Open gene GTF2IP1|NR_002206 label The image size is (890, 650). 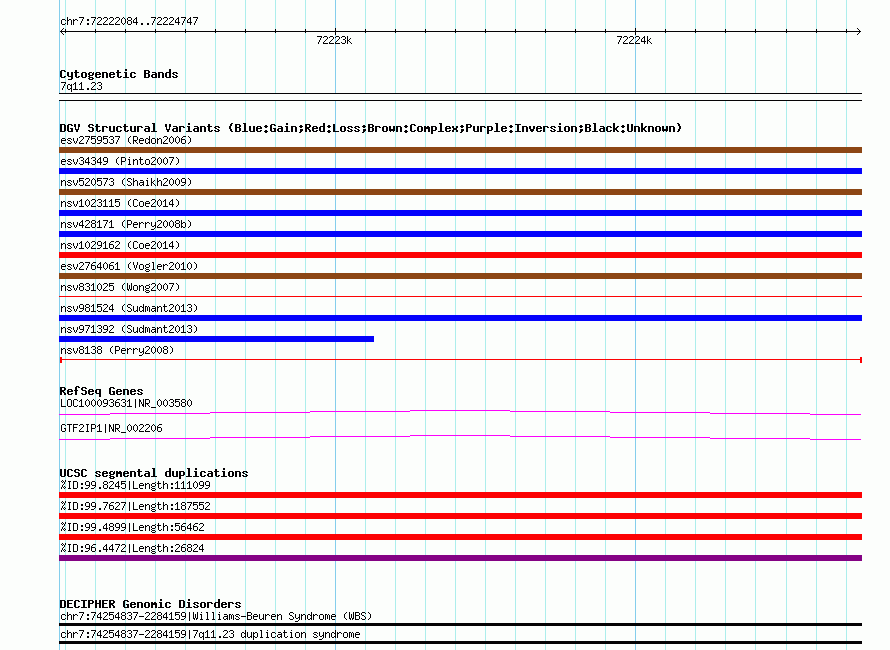click(111, 428)
